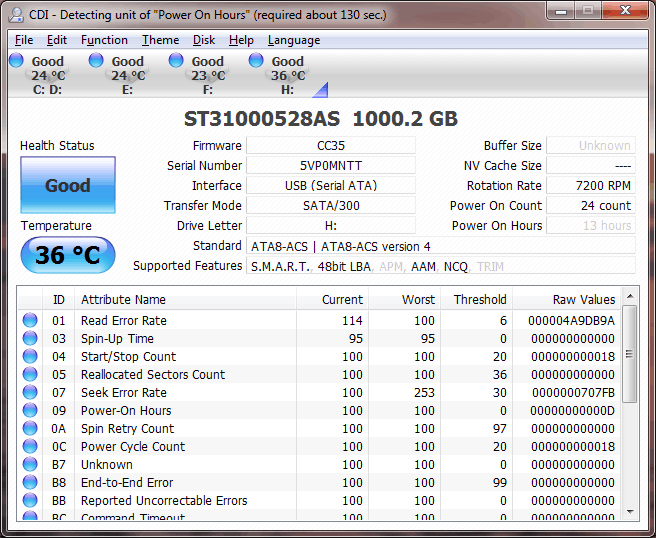Click the Reallocated Sectors Count status orb

click(x=30, y=374)
